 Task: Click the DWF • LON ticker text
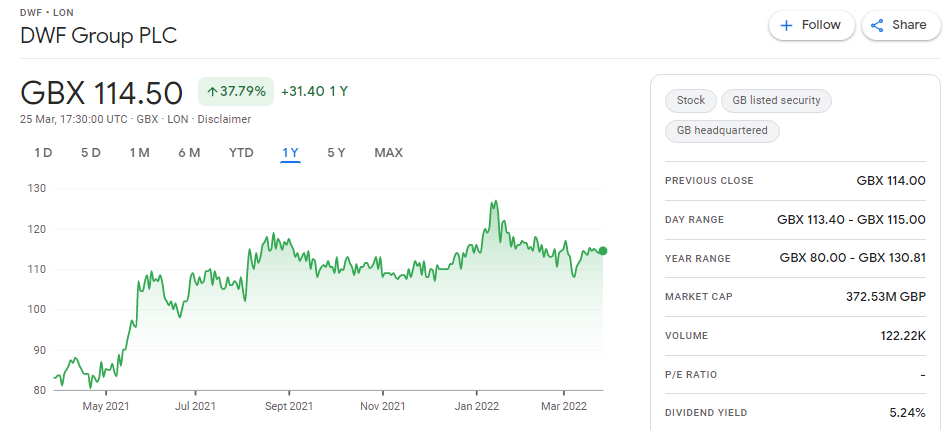[47, 12]
